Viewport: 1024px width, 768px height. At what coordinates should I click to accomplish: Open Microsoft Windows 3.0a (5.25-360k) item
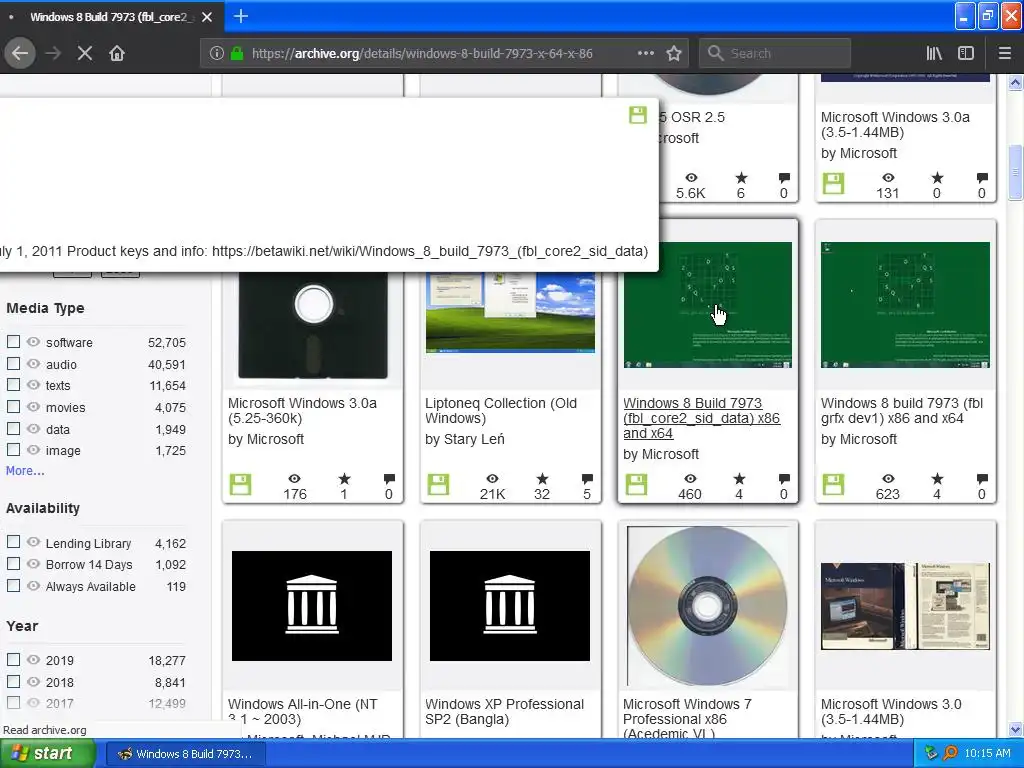click(x=302, y=411)
